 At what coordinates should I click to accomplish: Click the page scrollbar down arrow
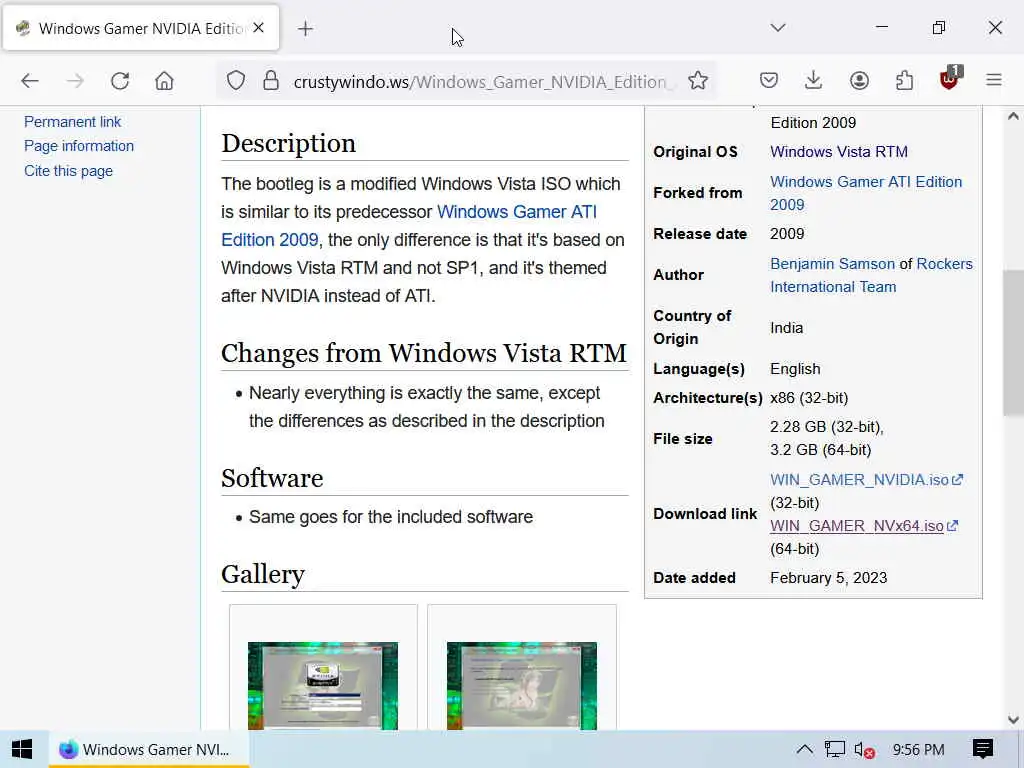[1013, 720]
